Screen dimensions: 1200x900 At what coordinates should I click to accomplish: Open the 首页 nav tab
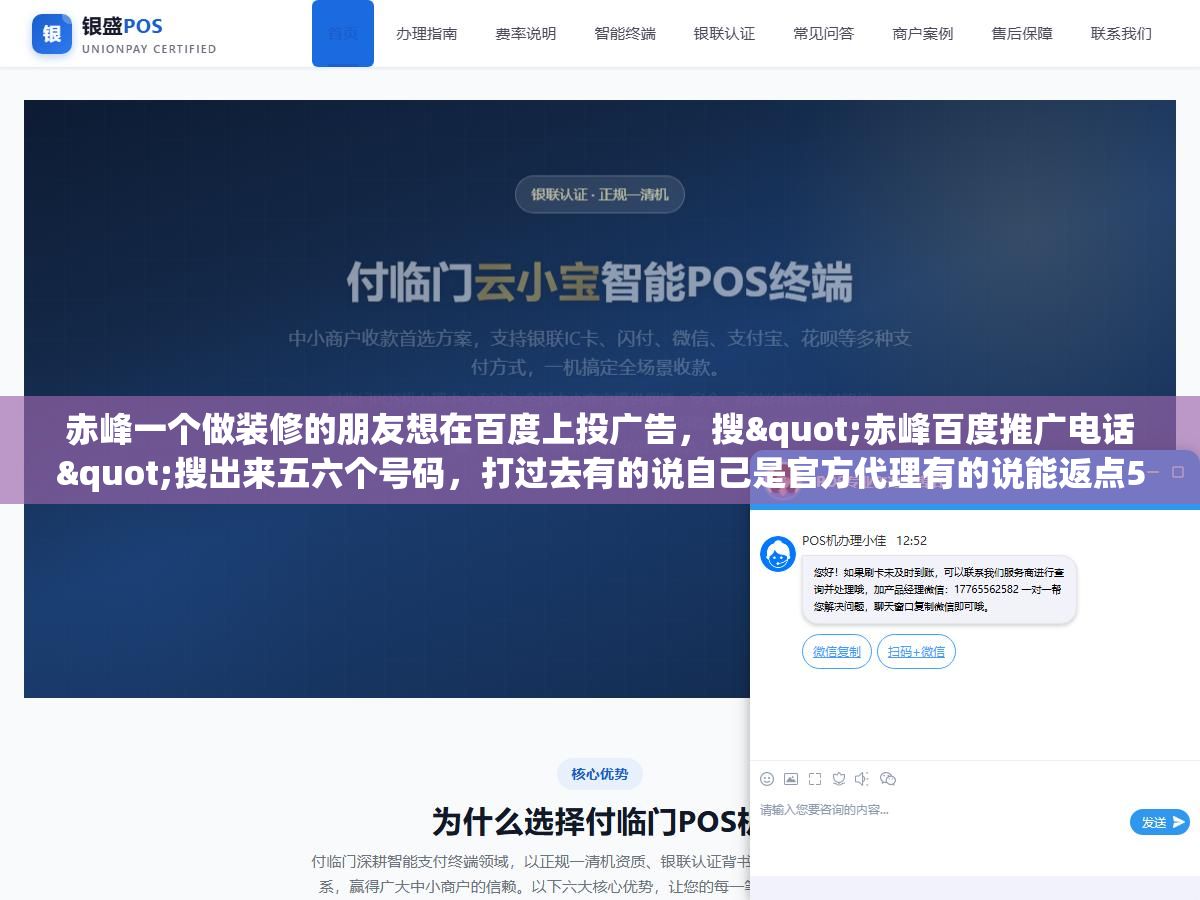click(x=343, y=33)
